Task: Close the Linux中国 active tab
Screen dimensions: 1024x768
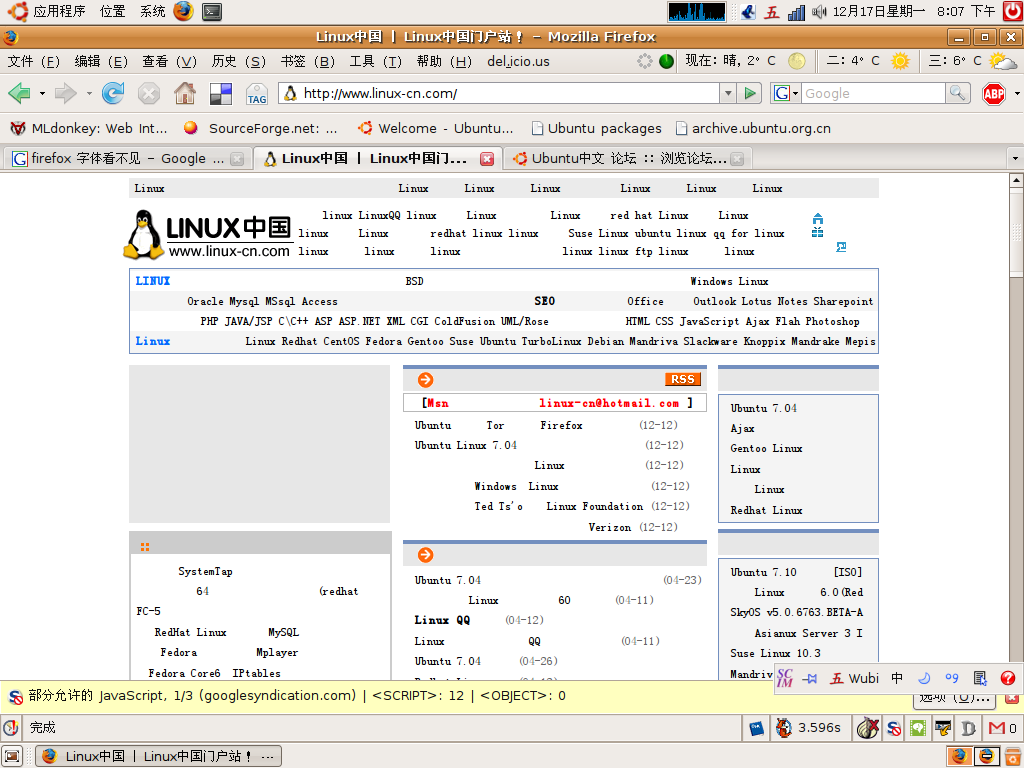Action: click(487, 159)
